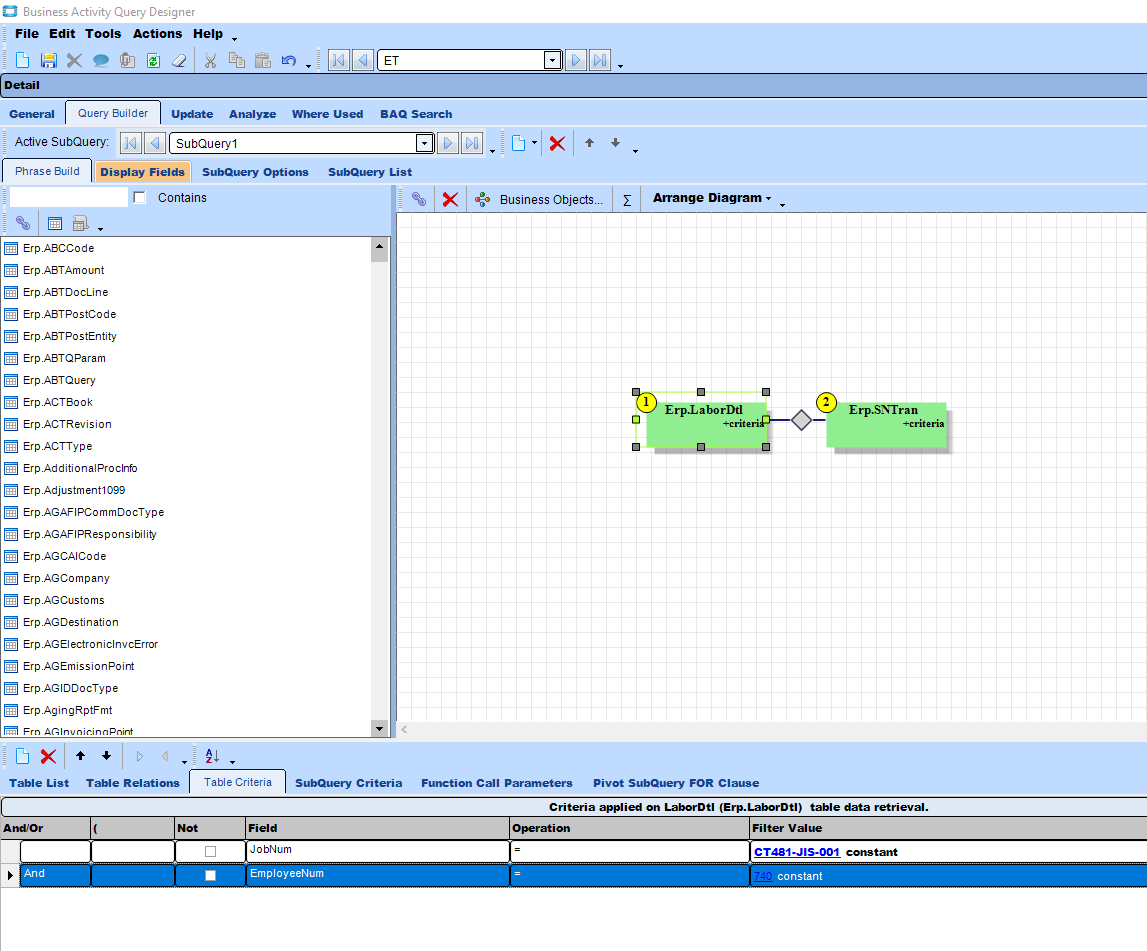
Task: Enable the Contains checkbox
Action: pyautogui.click(x=140, y=198)
